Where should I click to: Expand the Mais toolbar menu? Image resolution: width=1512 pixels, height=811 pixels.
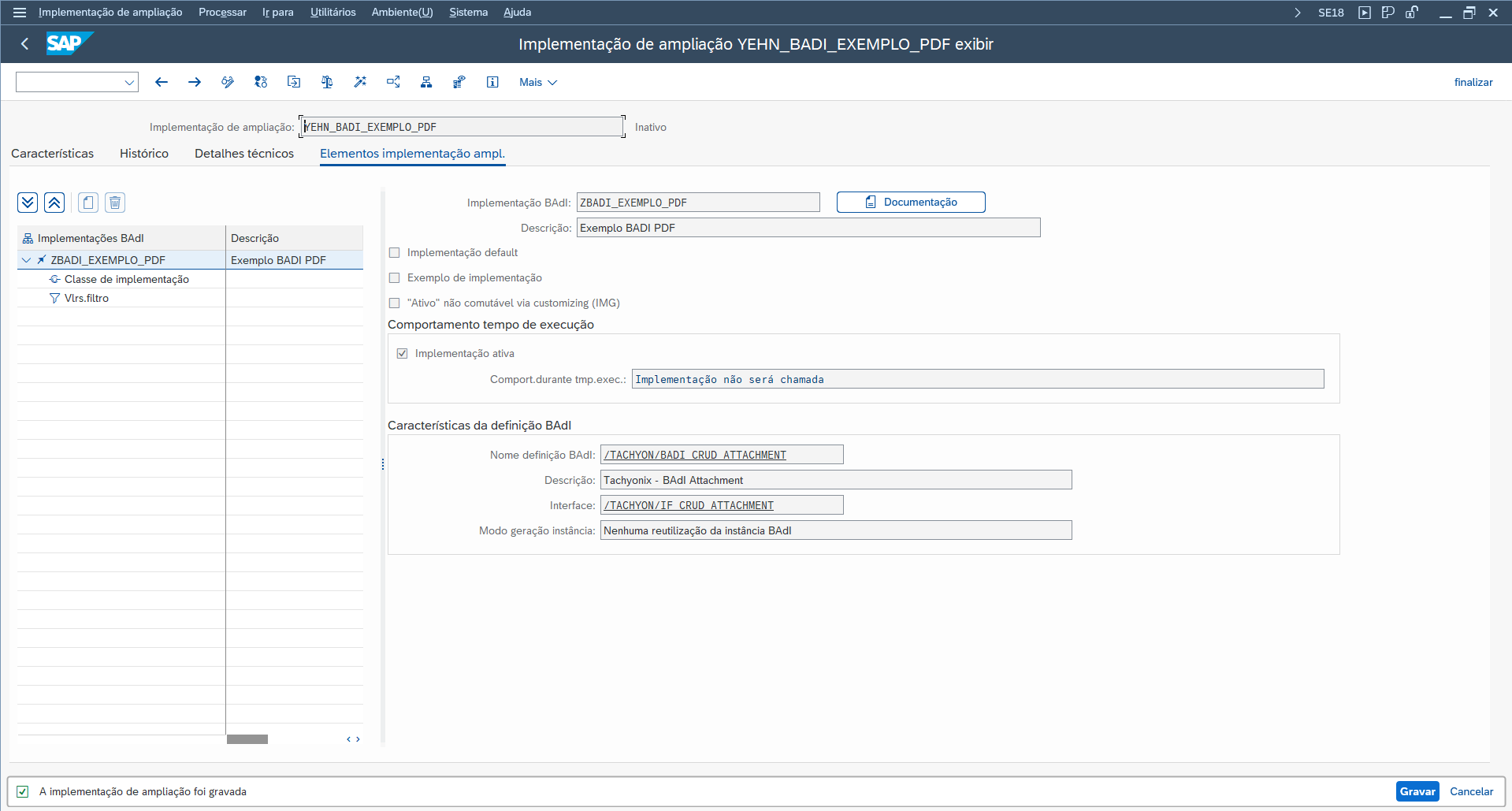pyautogui.click(x=538, y=82)
